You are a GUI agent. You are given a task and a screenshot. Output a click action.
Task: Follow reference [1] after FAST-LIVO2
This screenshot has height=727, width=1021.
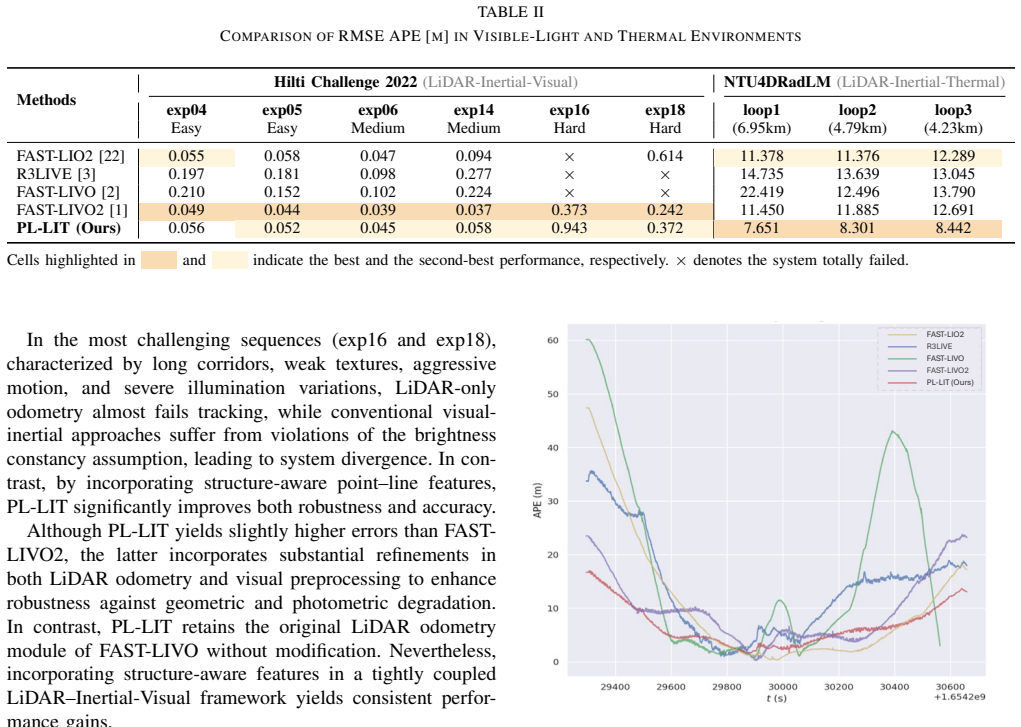(x=118, y=210)
